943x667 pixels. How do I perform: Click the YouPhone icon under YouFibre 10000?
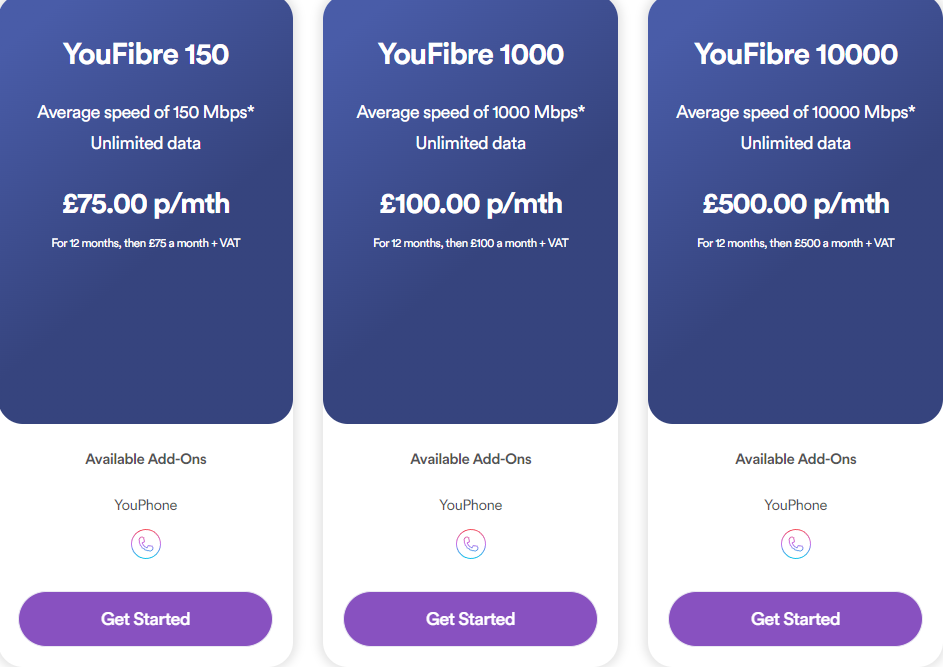point(796,544)
